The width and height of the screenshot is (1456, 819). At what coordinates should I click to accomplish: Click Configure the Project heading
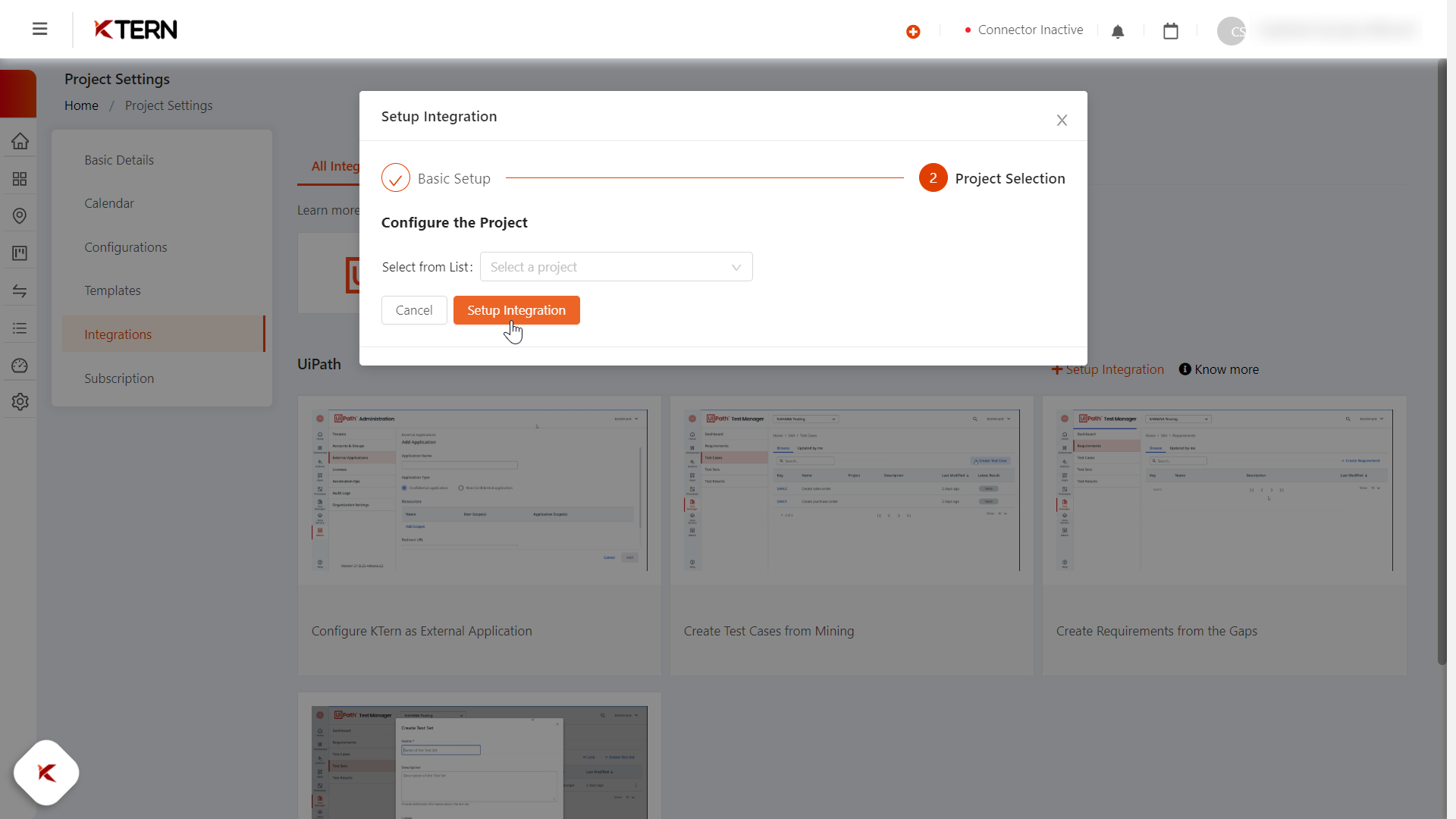pos(454,222)
